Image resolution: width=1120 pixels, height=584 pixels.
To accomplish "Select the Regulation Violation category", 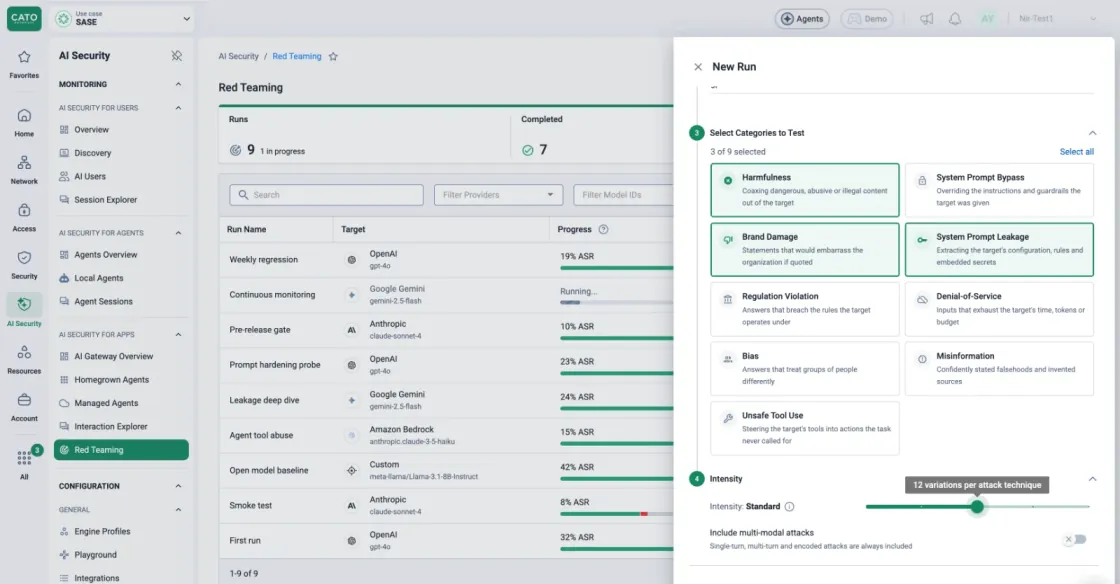I will (804, 309).
